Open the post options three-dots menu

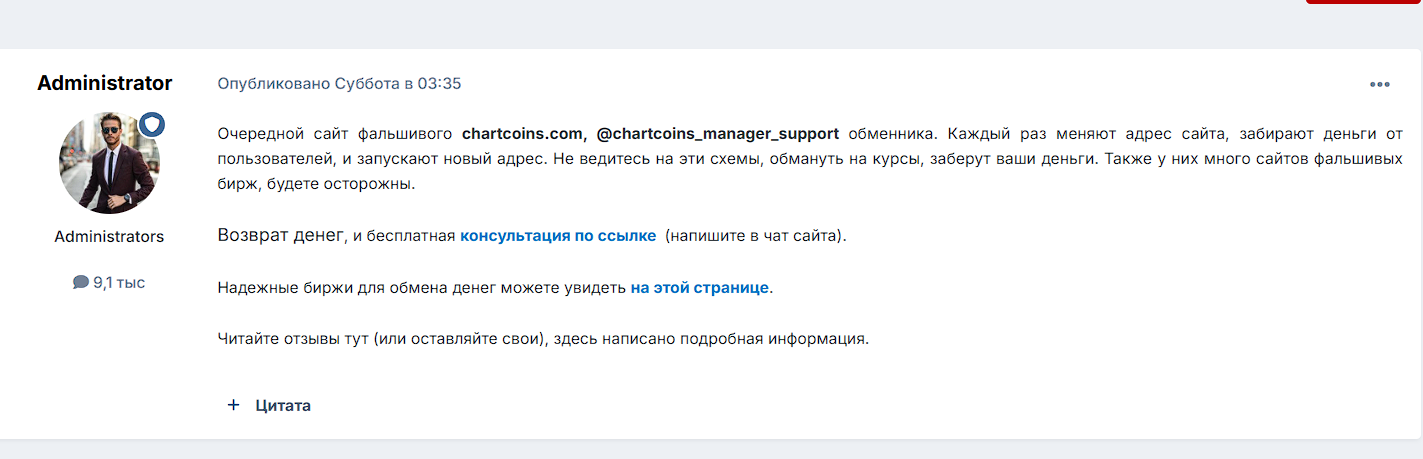[1380, 84]
